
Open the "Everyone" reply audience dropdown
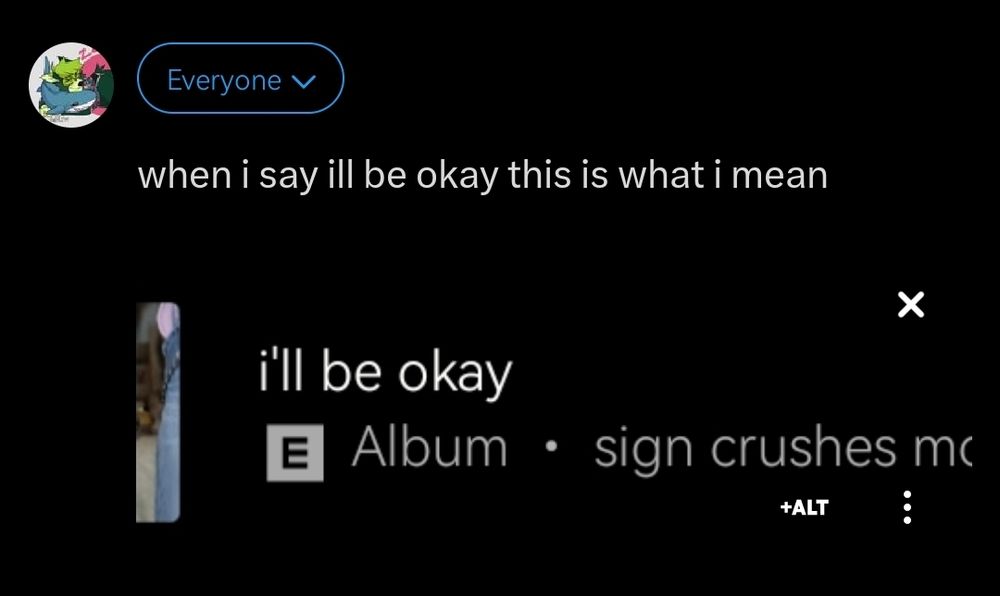click(240, 79)
